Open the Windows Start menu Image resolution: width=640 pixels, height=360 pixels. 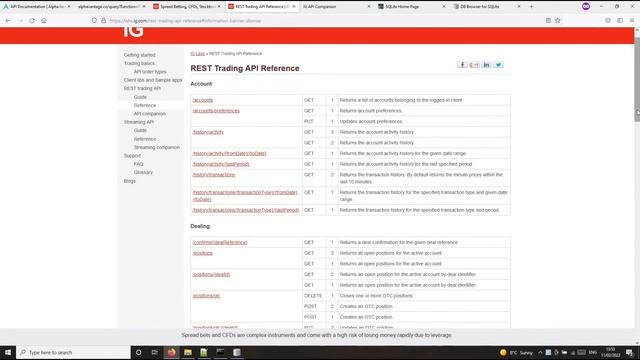point(8,352)
